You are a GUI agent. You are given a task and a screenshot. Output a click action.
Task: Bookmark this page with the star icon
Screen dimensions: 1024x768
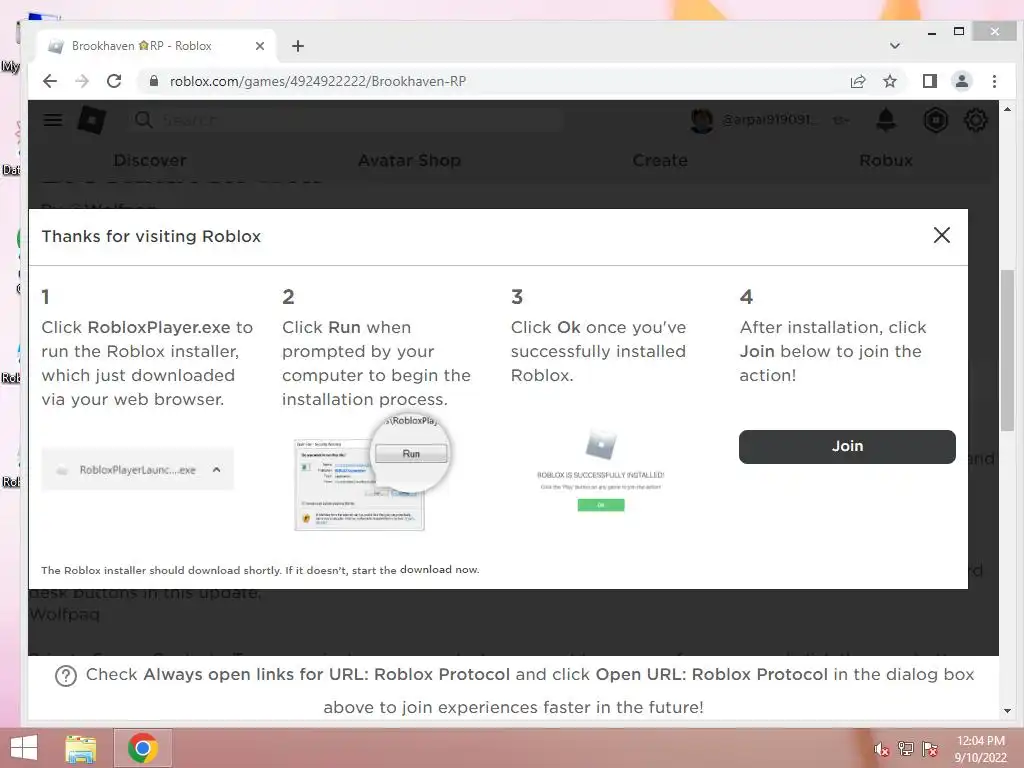889,81
